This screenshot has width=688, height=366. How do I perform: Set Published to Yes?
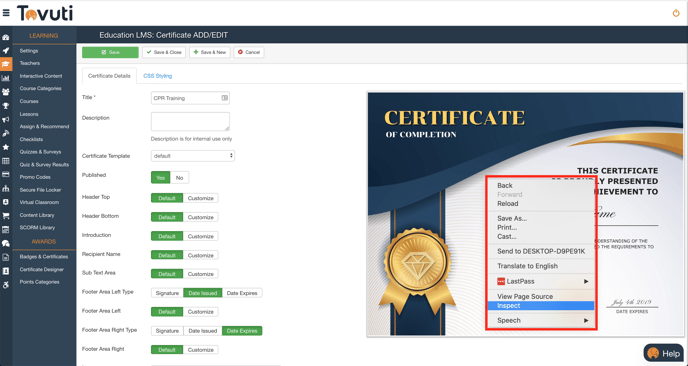tap(161, 178)
